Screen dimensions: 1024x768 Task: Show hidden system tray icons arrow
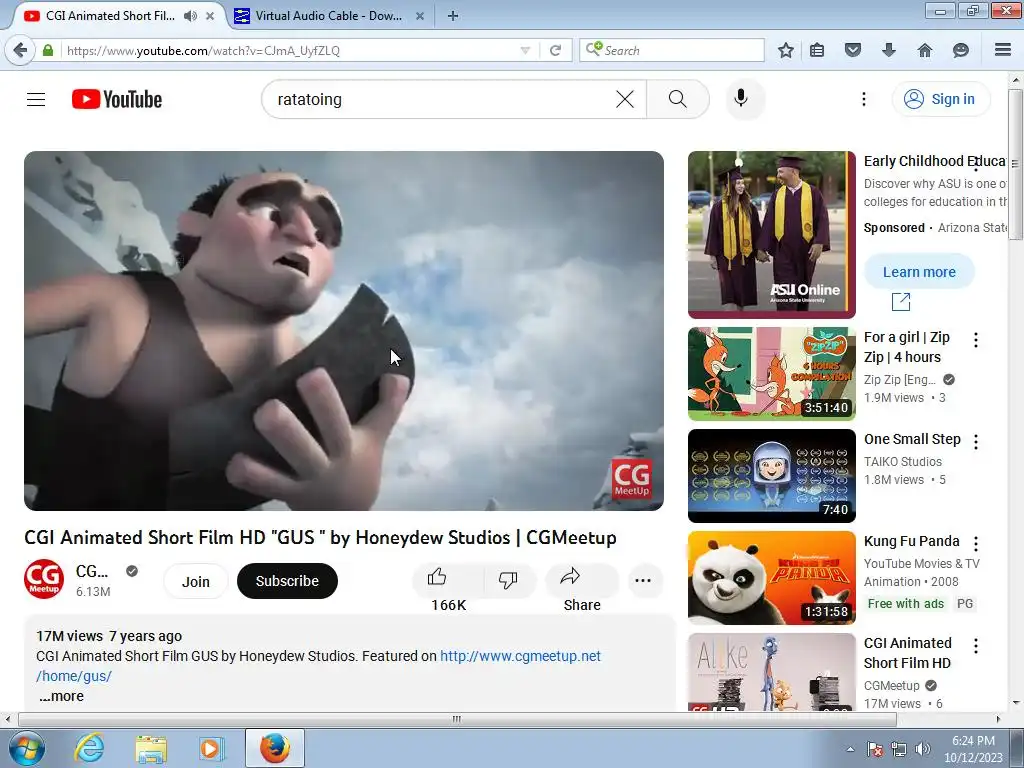coord(850,749)
